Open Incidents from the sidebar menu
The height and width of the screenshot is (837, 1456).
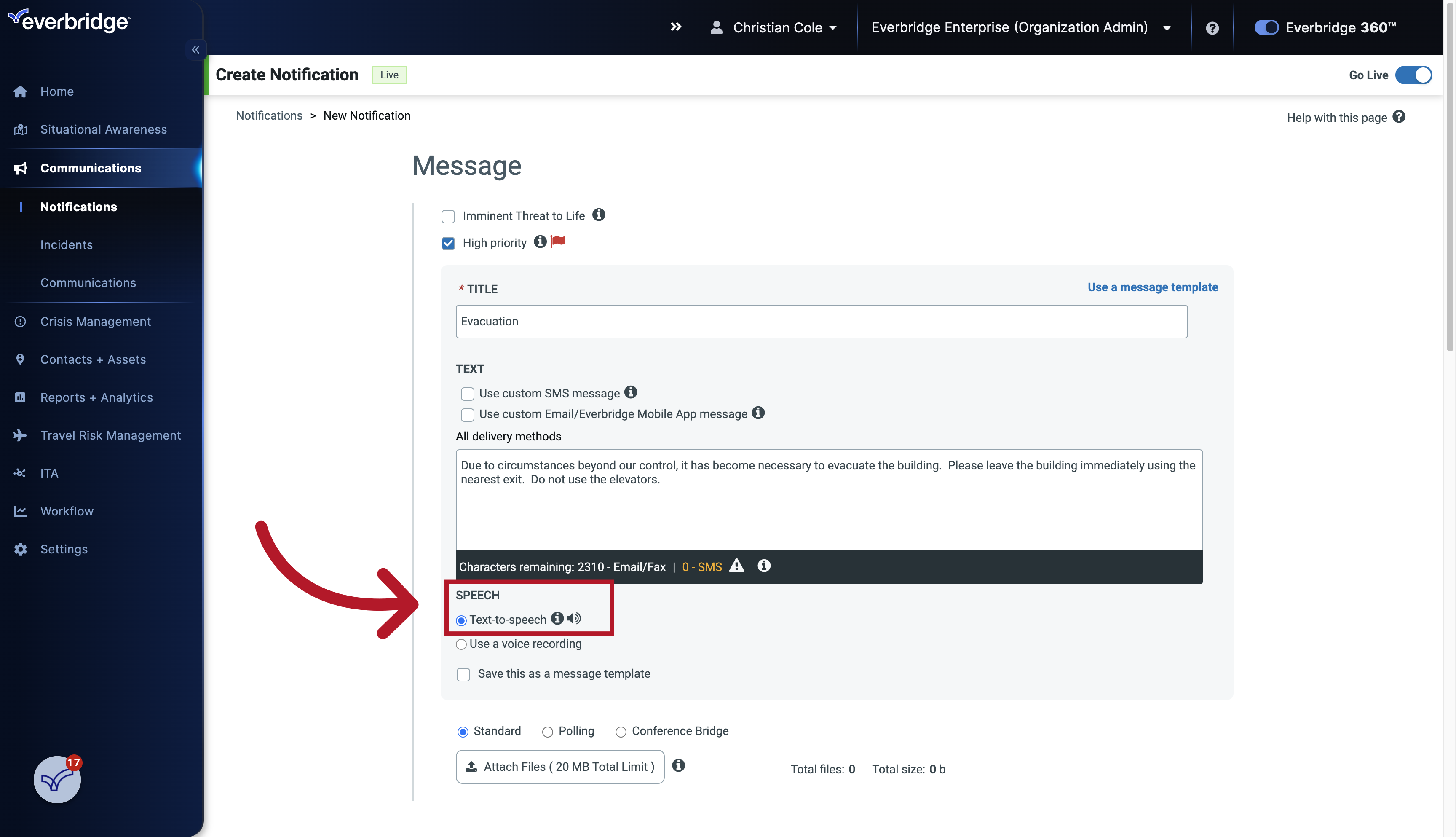(67, 244)
